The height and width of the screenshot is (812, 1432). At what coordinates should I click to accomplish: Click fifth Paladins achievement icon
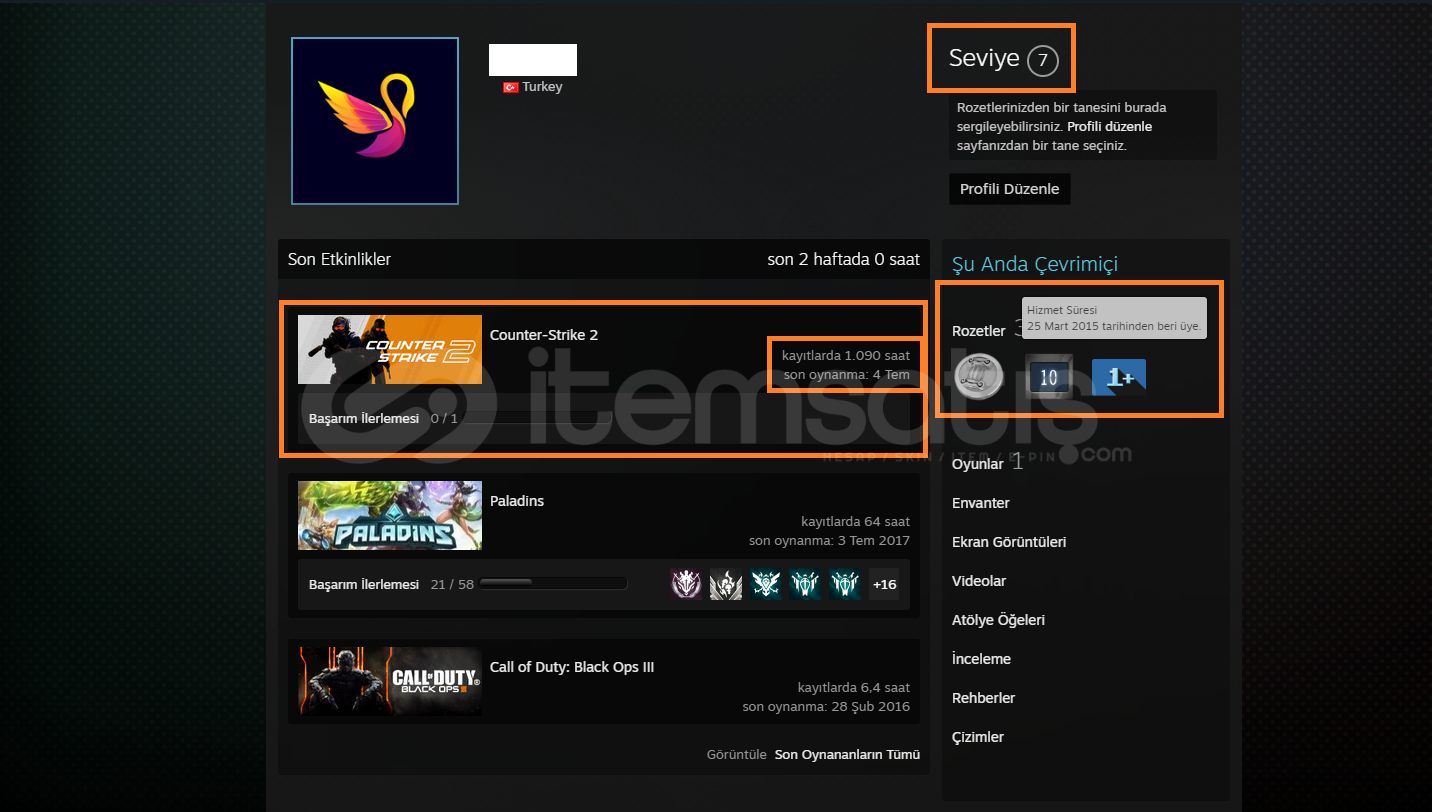845,584
